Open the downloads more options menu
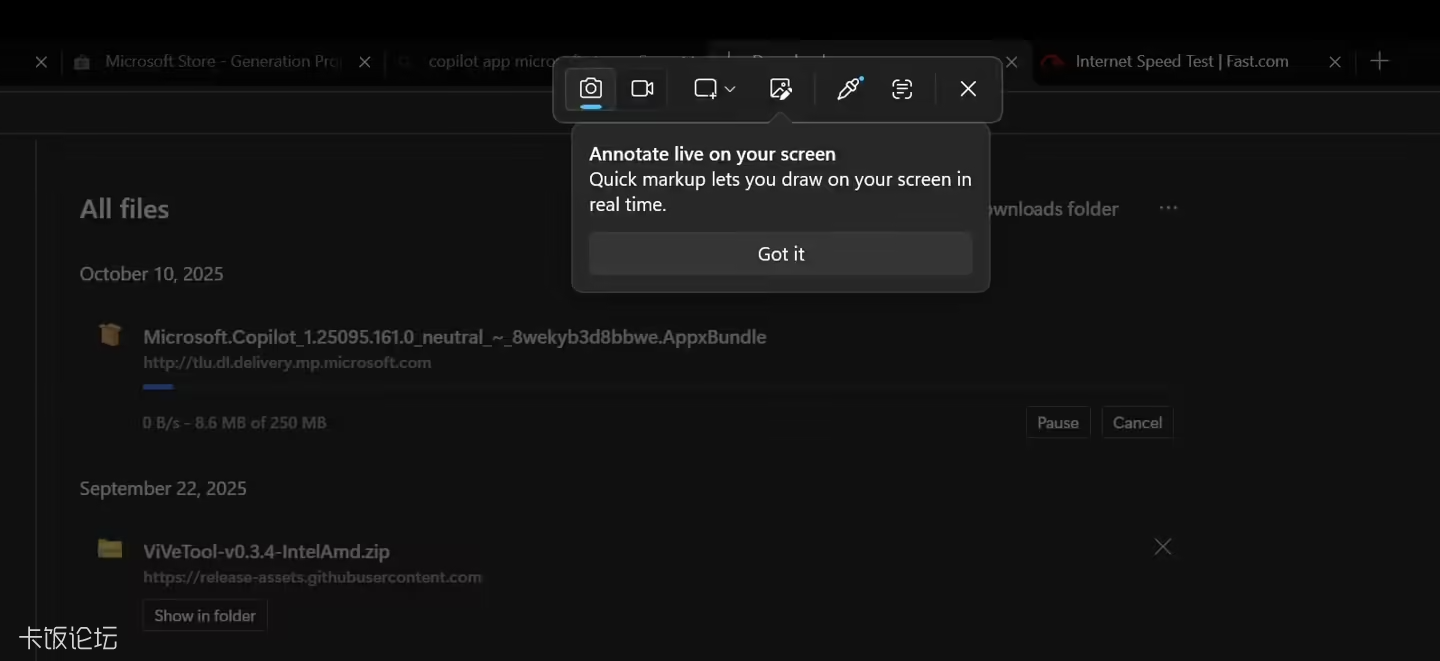 click(1168, 208)
